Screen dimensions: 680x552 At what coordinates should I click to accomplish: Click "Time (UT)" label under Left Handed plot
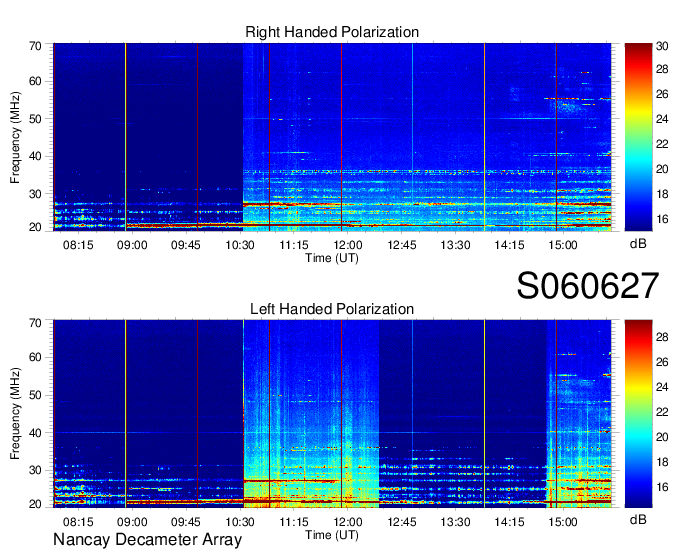[332, 535]
